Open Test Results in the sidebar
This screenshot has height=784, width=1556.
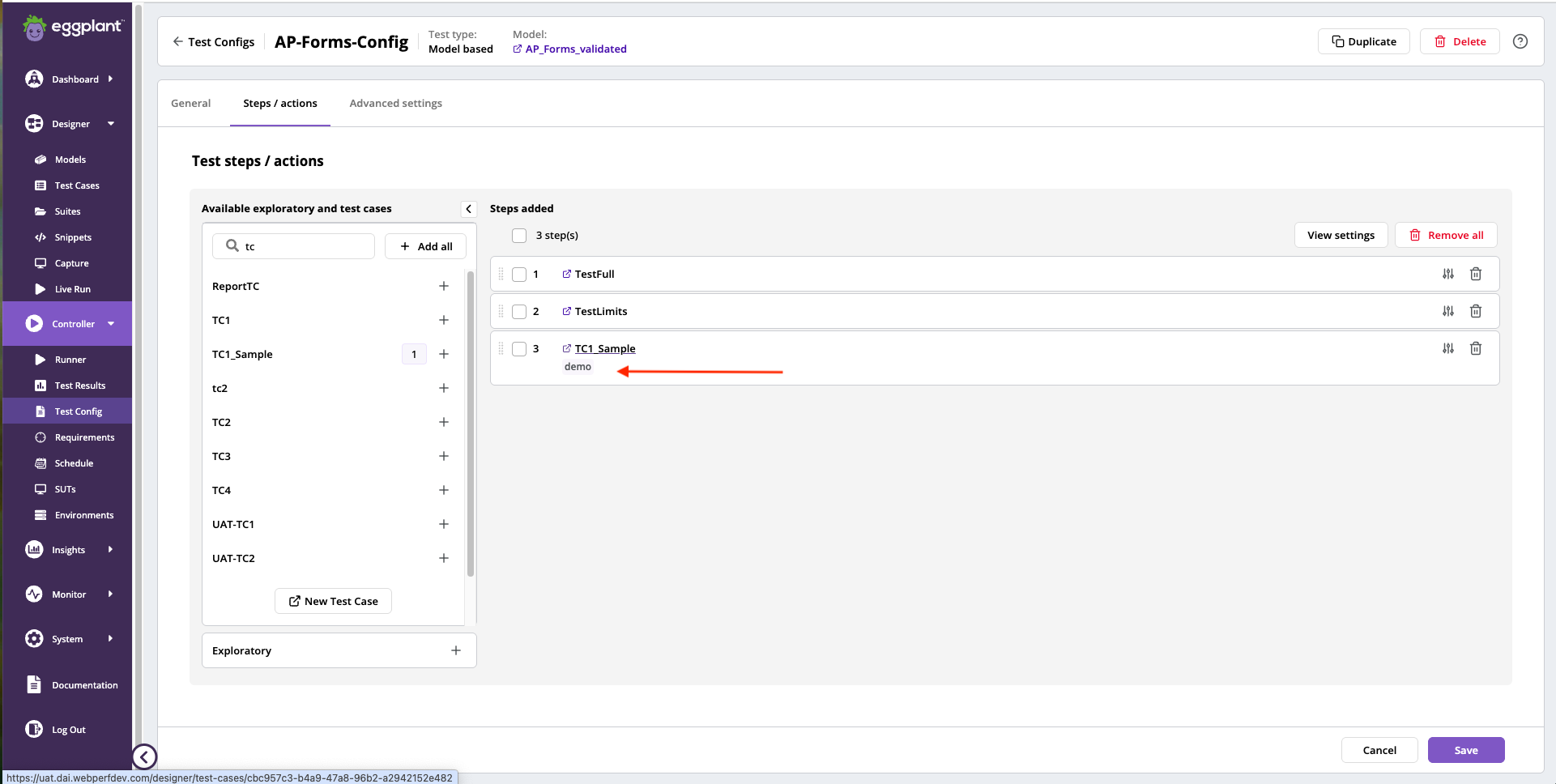coord(80,385)
